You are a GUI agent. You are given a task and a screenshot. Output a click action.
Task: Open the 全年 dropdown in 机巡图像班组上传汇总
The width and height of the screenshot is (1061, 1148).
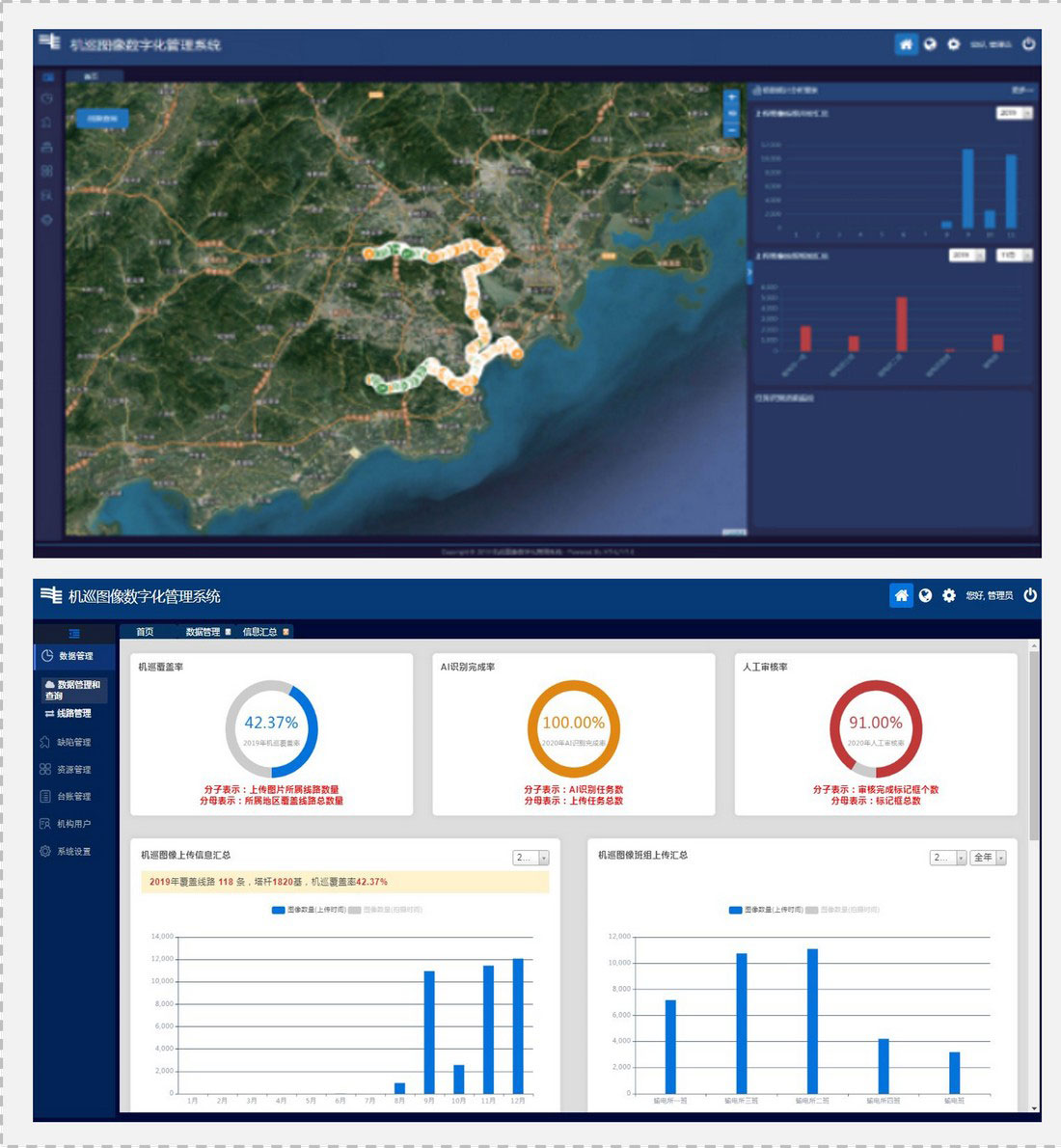click(x=989, y=858)
